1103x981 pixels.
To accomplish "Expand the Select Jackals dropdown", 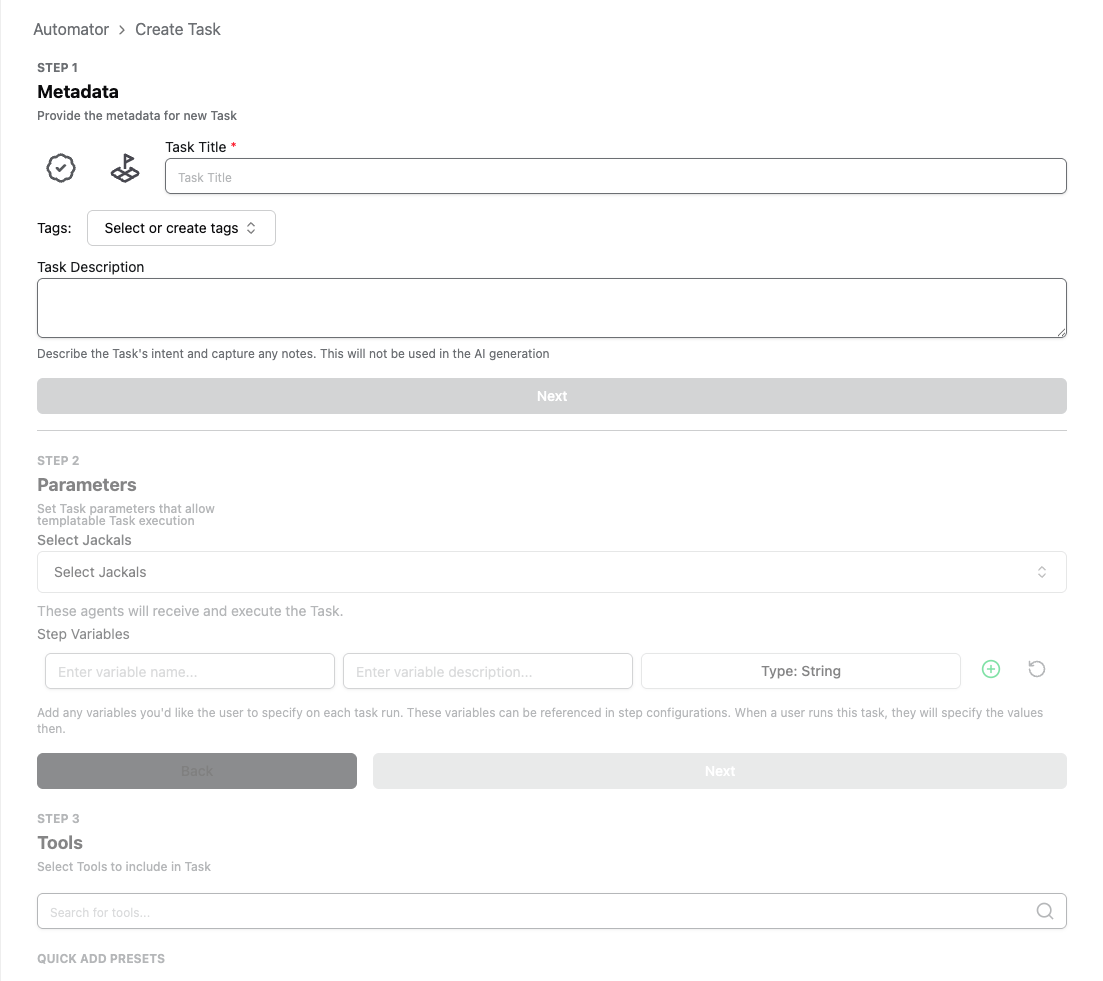I will pyautogui.click(x=551, y=572).
